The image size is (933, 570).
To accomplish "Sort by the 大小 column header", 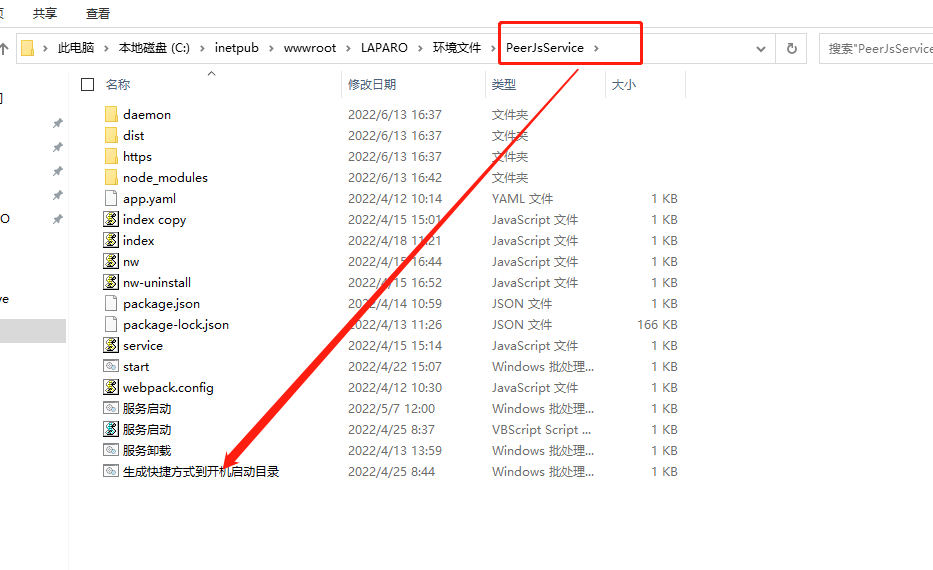I will [x=624, y=84].
